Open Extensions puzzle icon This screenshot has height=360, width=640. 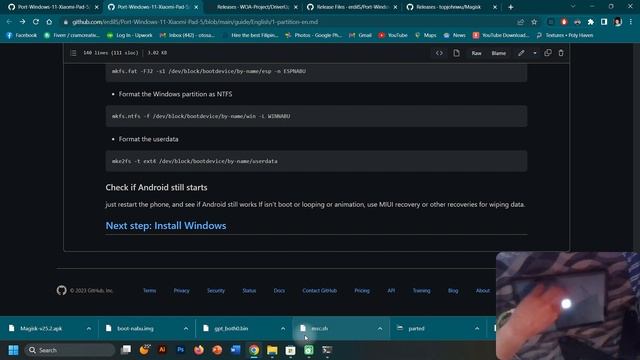591,22
